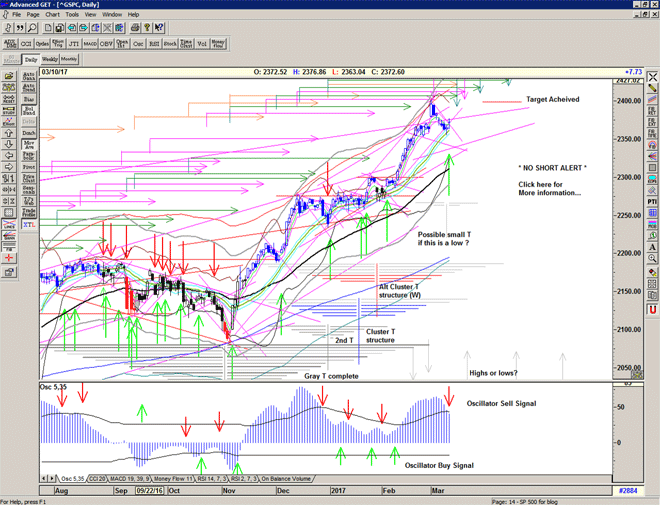Select the RSI indicator button

(155, 44)
